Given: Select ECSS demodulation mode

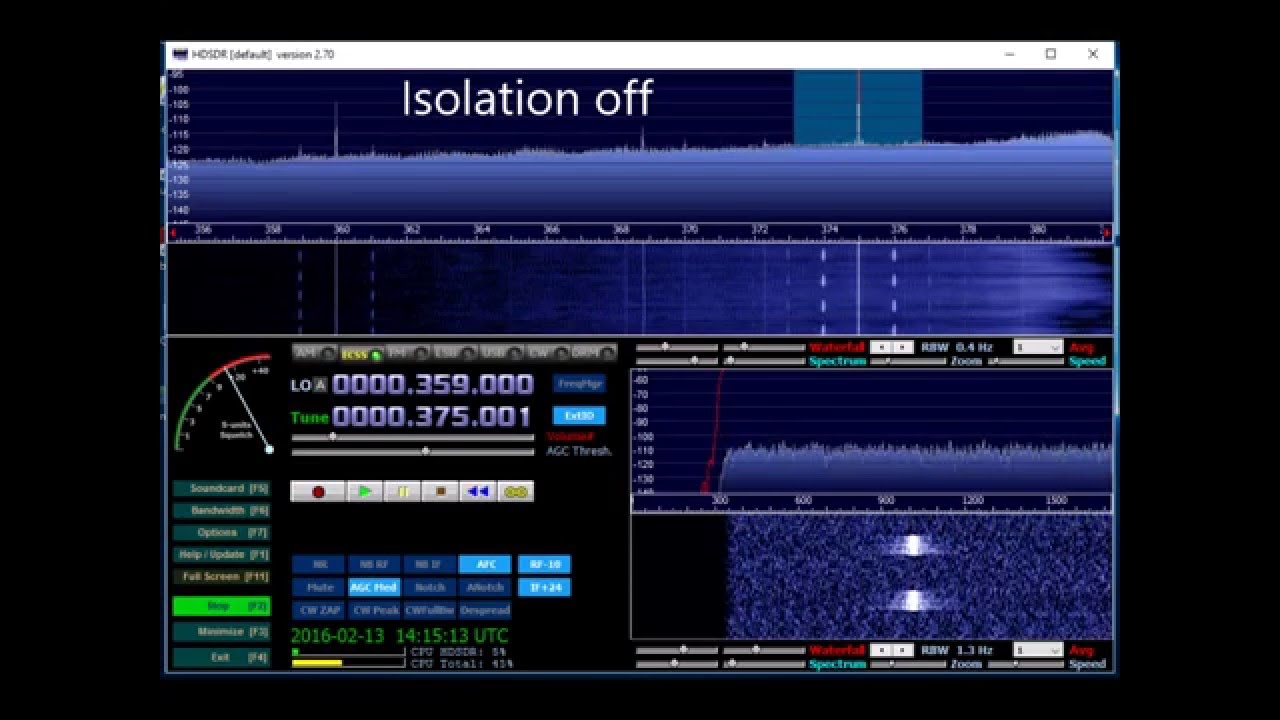Looking at the screenshot, I should 361,353.
